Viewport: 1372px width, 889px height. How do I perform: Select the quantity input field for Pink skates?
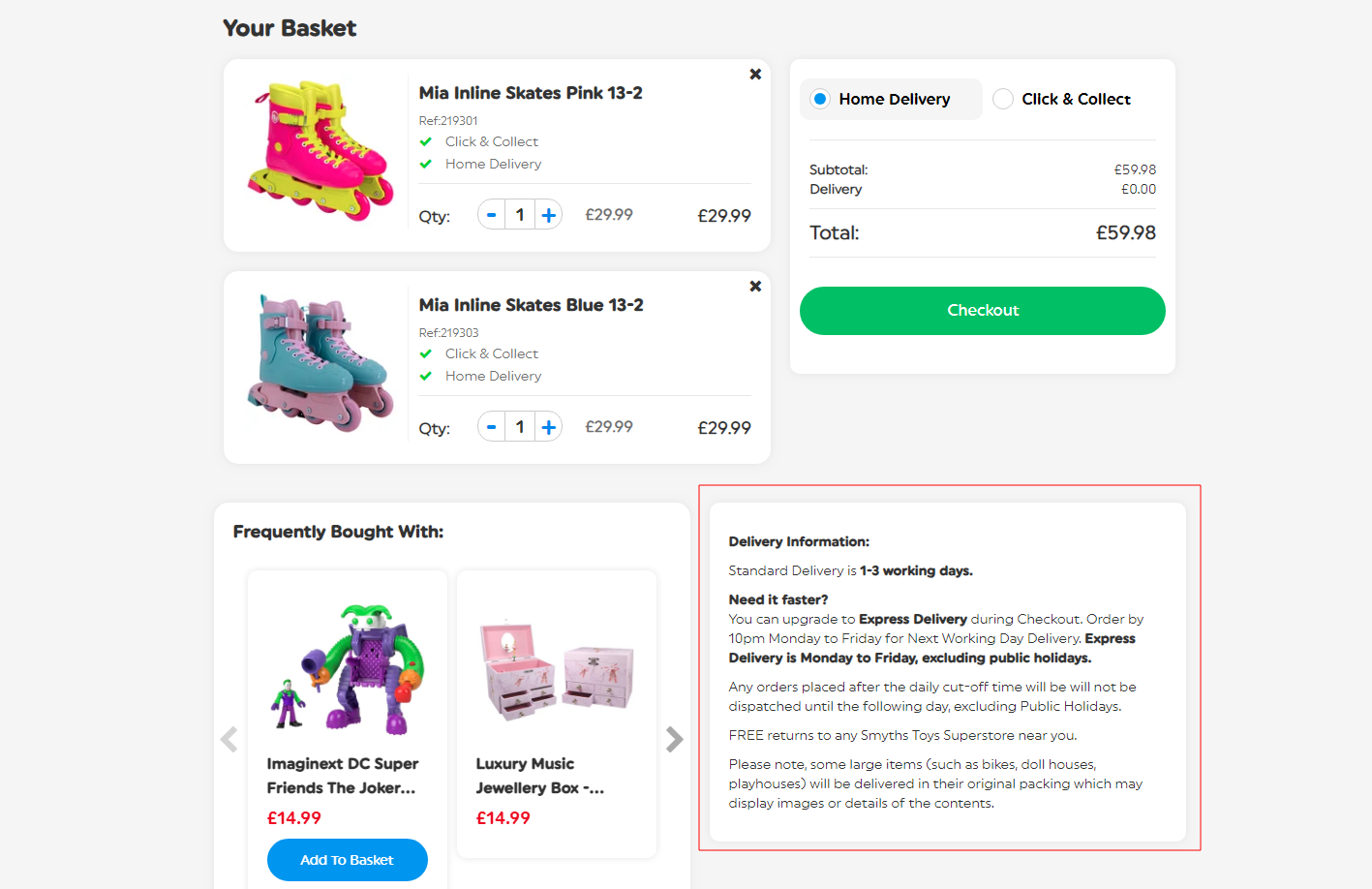[x=520, y=214]
